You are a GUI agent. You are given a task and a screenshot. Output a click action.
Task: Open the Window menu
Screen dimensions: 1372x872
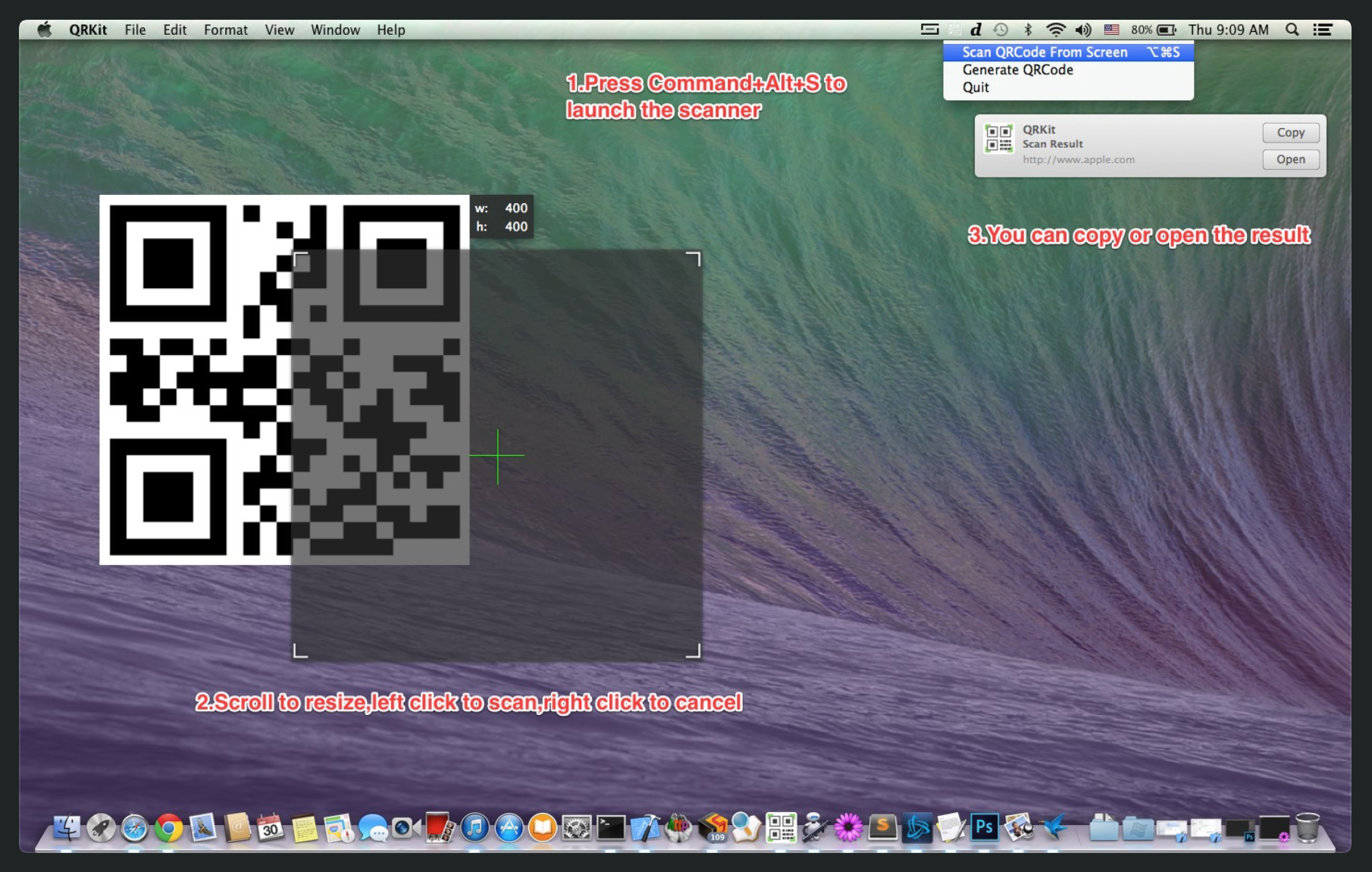pyautogui.click(x=335, y=30)
